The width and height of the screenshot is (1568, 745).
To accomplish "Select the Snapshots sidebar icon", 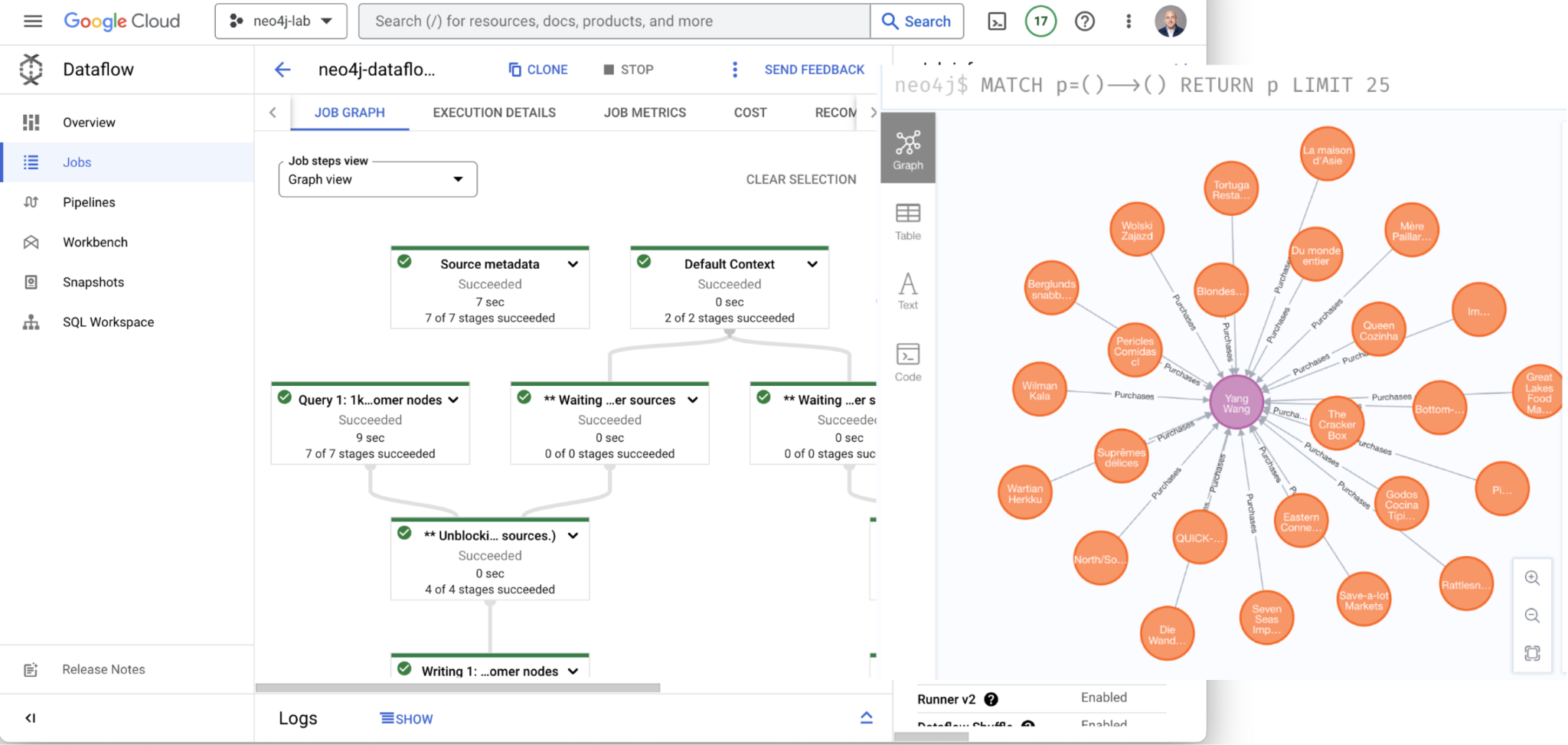I will click(31, 282).
